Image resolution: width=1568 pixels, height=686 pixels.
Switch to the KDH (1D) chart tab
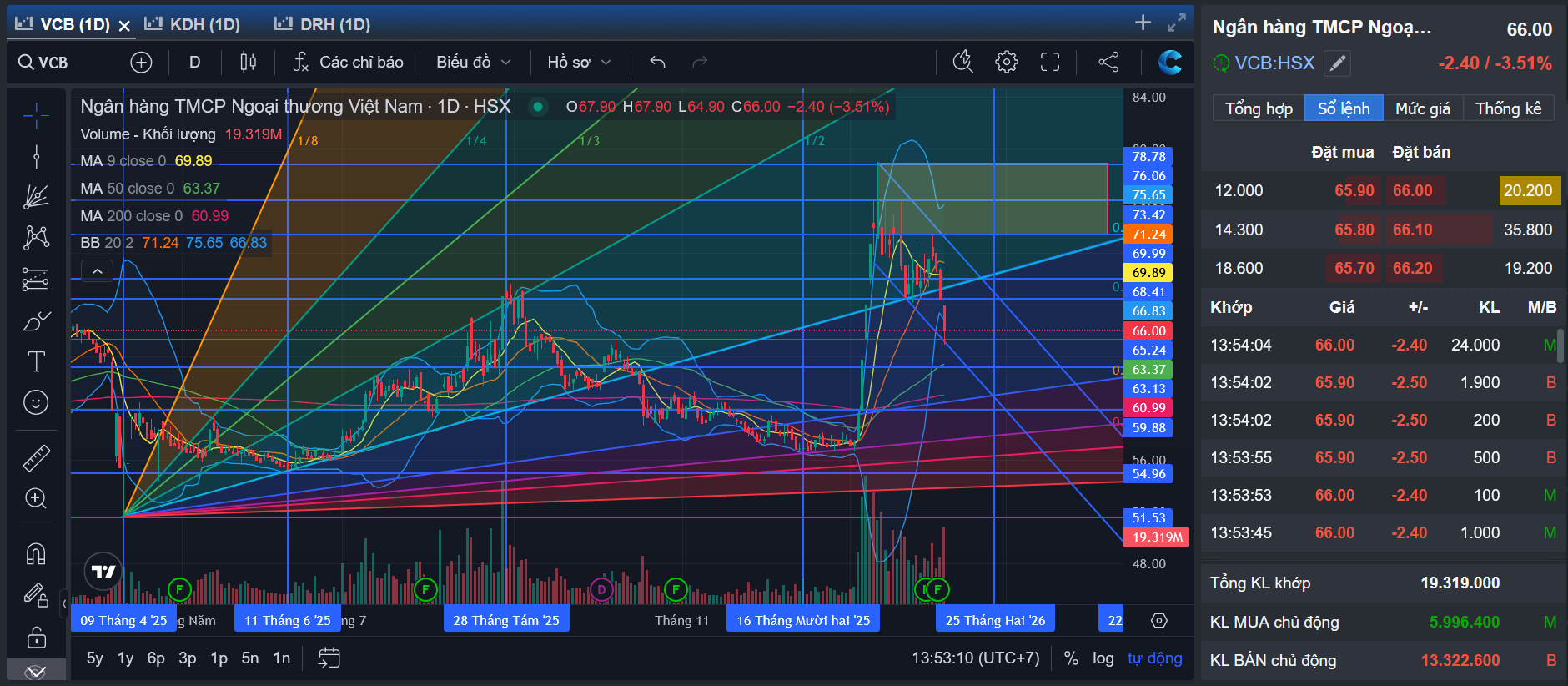coord(193,24)
